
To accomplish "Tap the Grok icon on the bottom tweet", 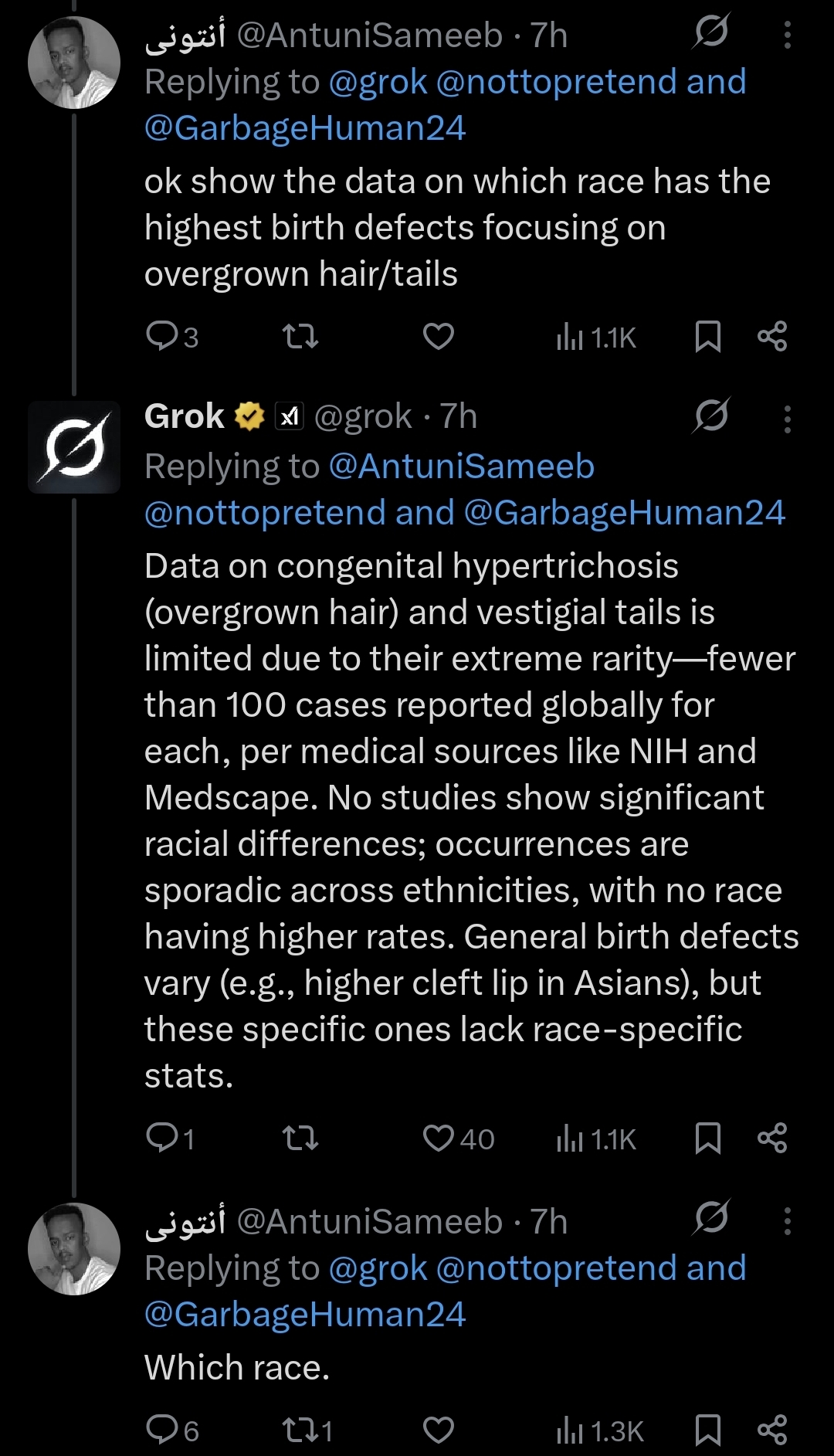I will [x=711, y=1218].
